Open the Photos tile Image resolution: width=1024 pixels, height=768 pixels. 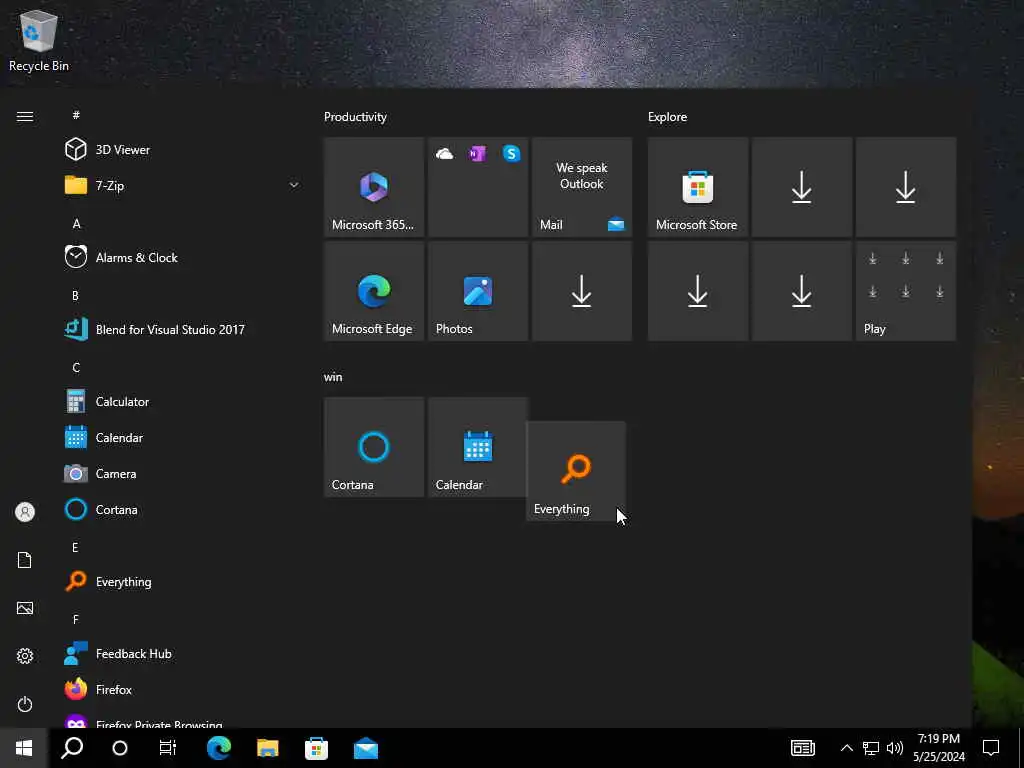(478, 291)
